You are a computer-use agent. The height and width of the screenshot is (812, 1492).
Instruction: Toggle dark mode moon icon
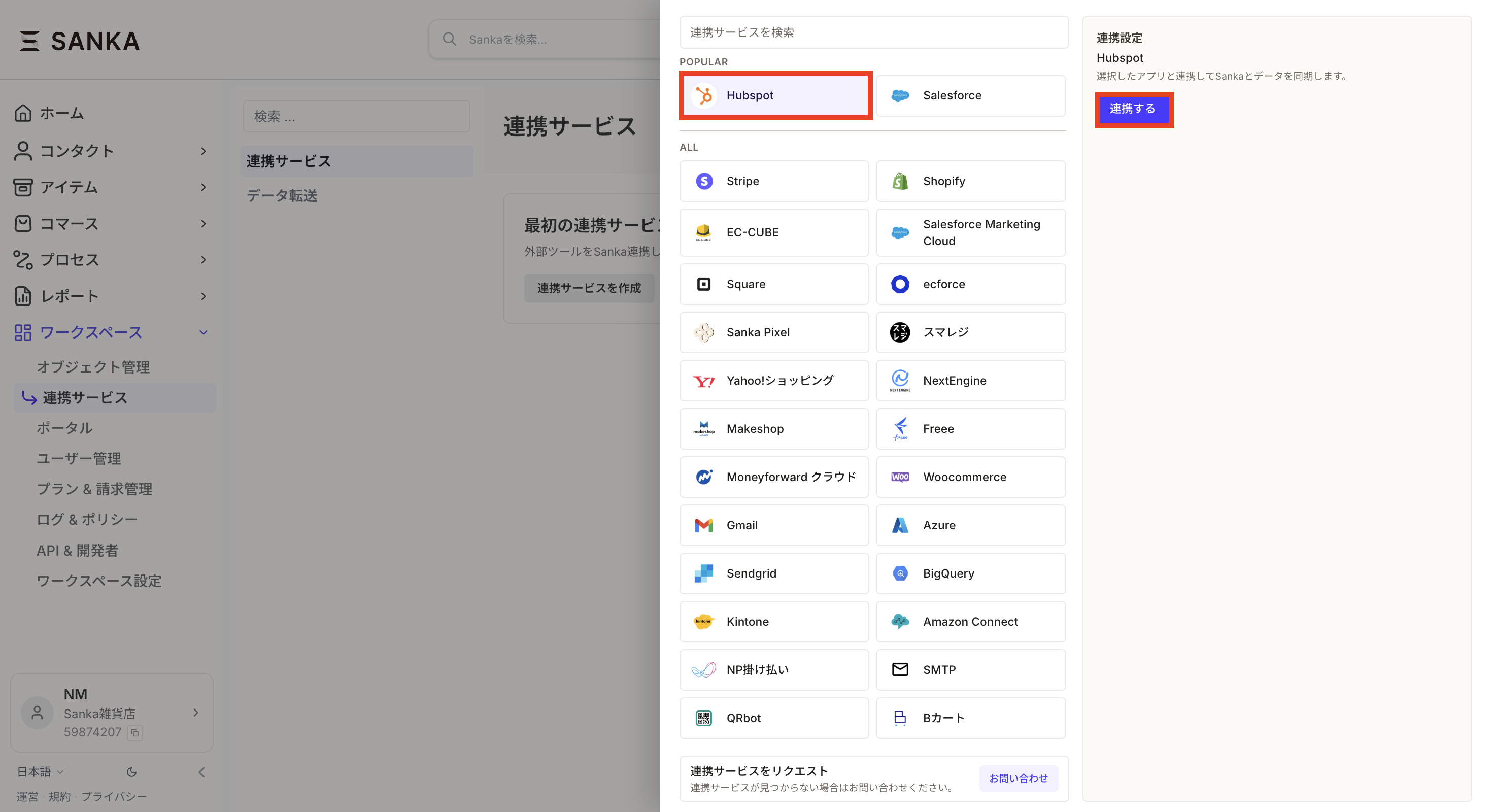pos(131,771)
